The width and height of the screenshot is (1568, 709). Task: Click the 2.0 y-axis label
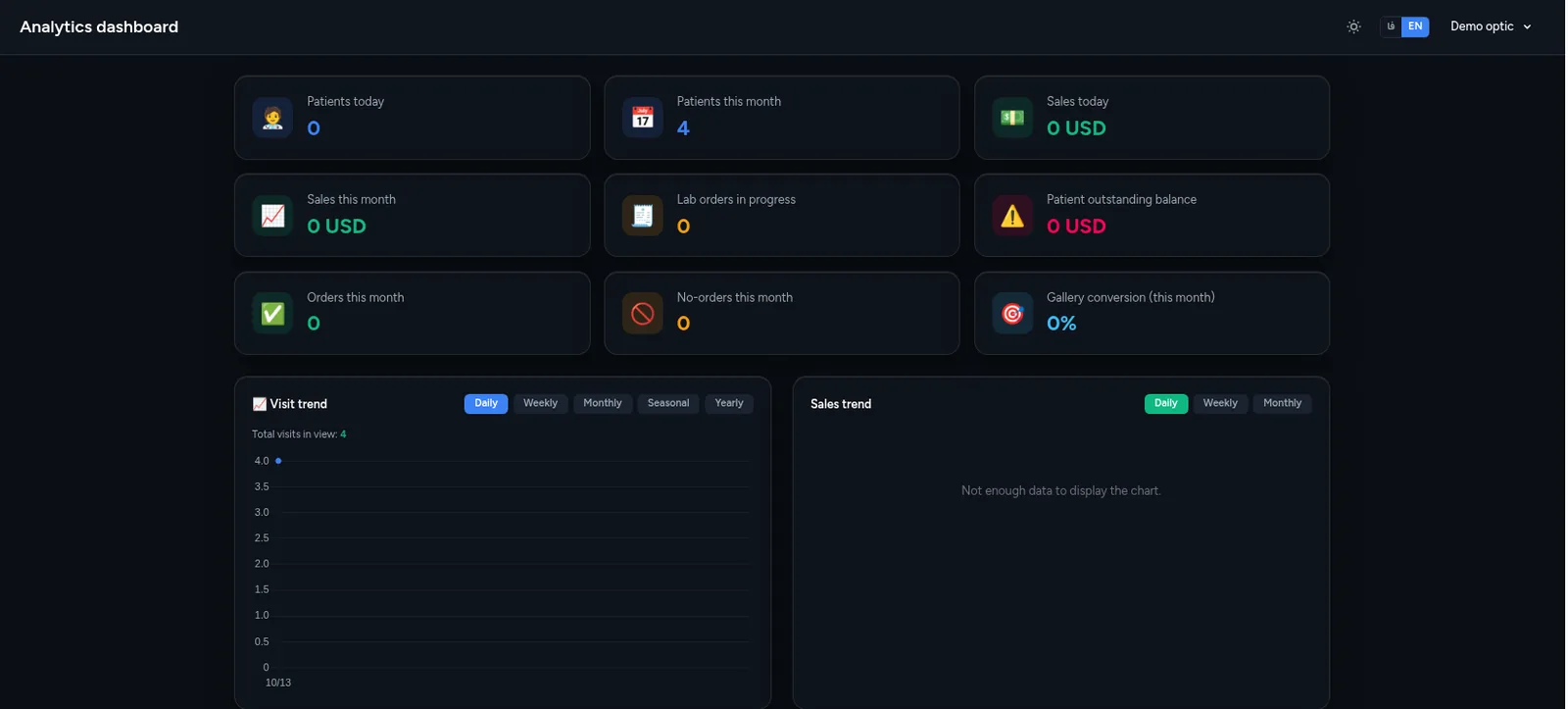tap(262, 564)
